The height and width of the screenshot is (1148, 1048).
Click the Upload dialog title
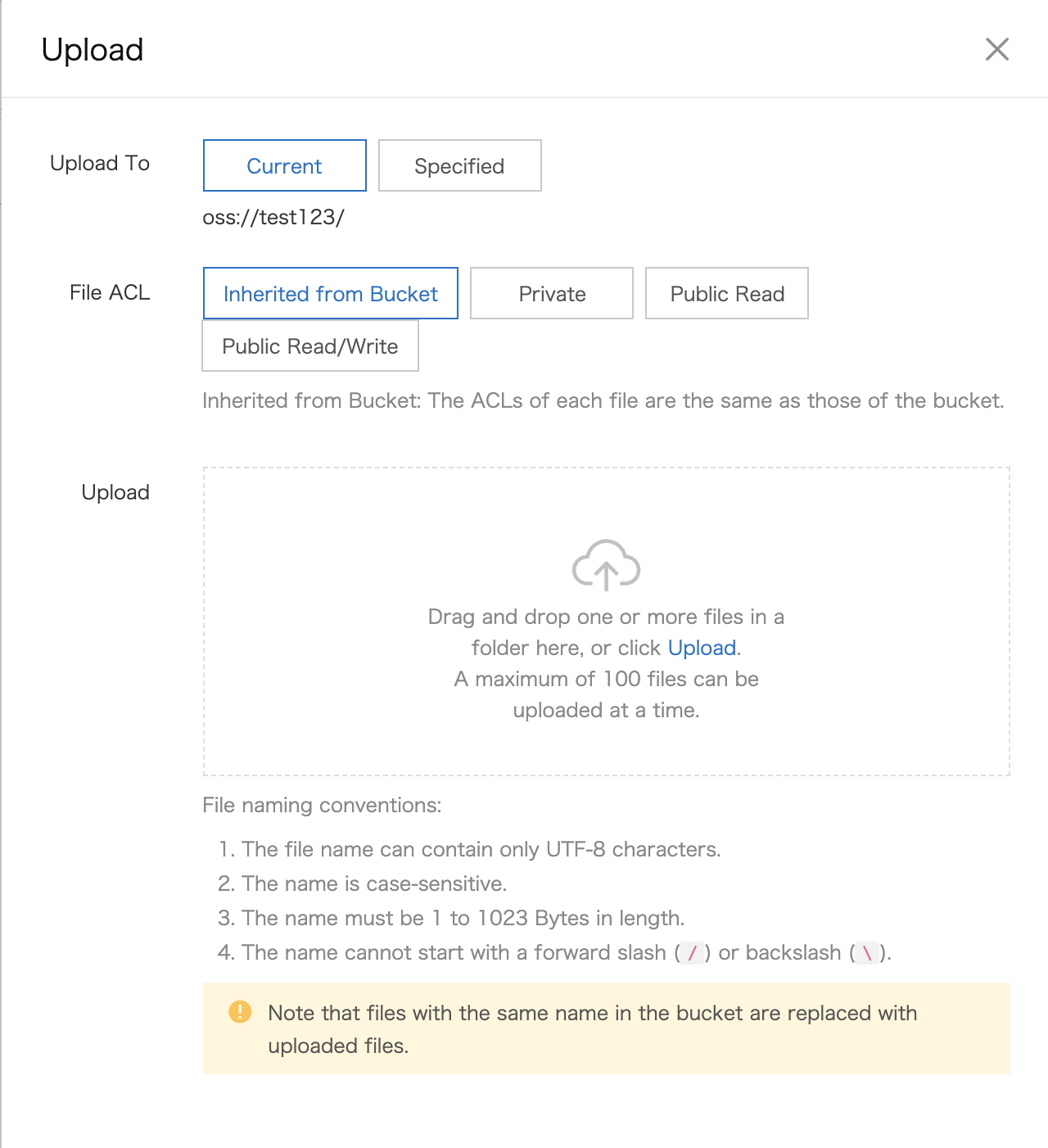point(93,50)
